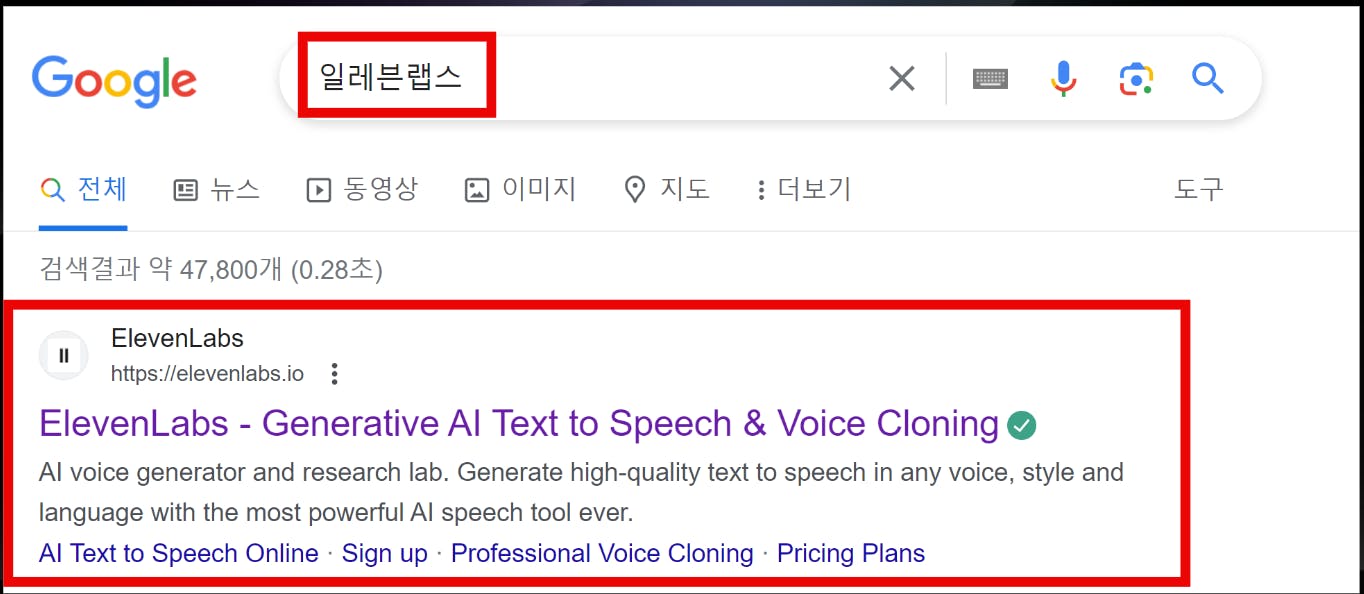
Task: Switch to the 뉴스 tab
Action: [x=216, y=189]
